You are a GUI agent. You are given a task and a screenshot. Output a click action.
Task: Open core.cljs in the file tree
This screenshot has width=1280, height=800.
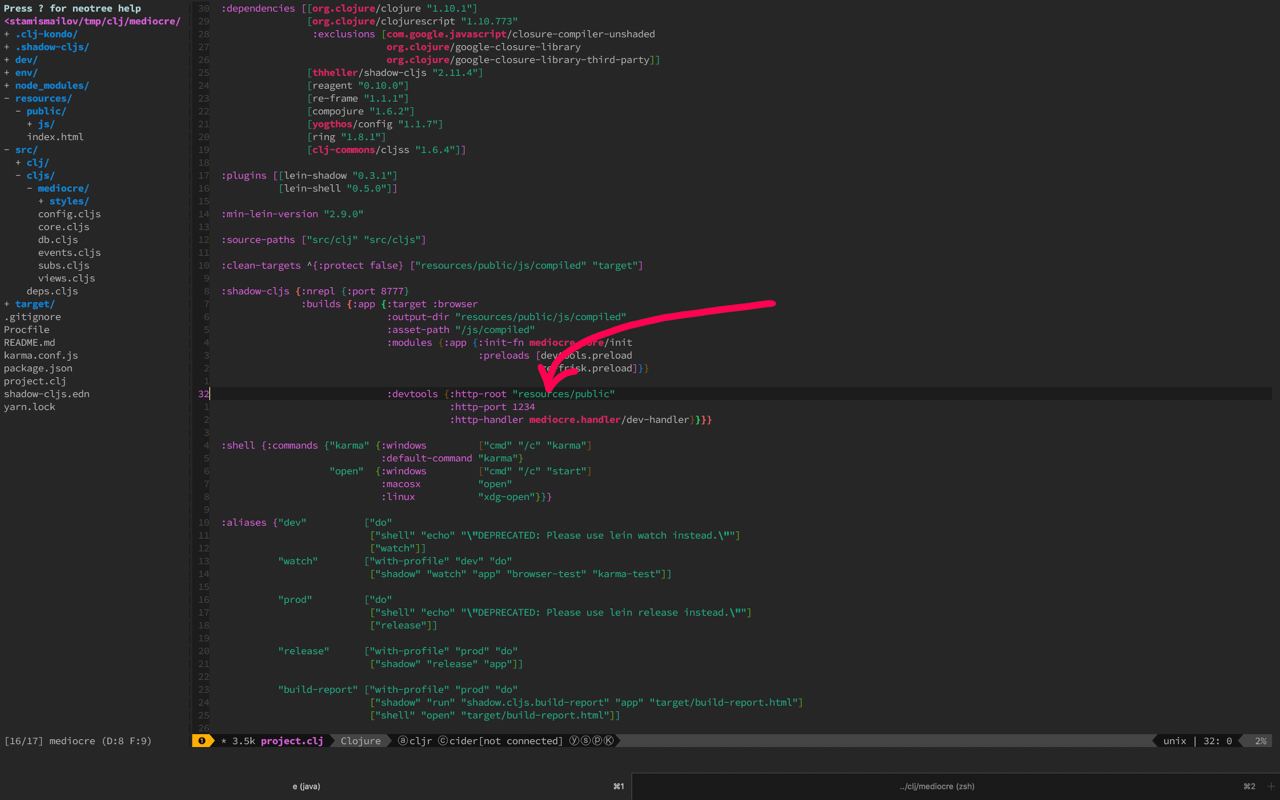tap(63, 227)
